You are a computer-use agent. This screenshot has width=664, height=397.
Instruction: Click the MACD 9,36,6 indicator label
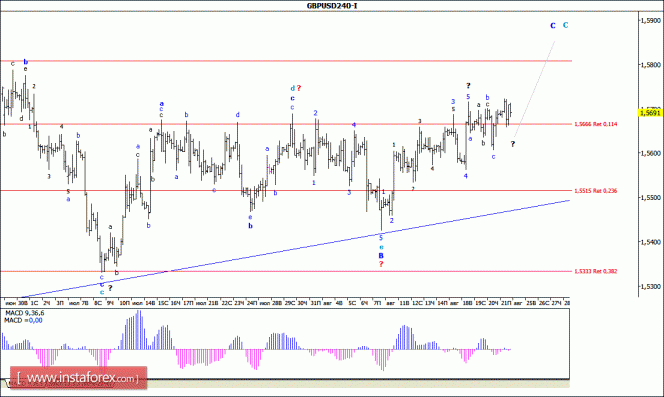point(24,313)
